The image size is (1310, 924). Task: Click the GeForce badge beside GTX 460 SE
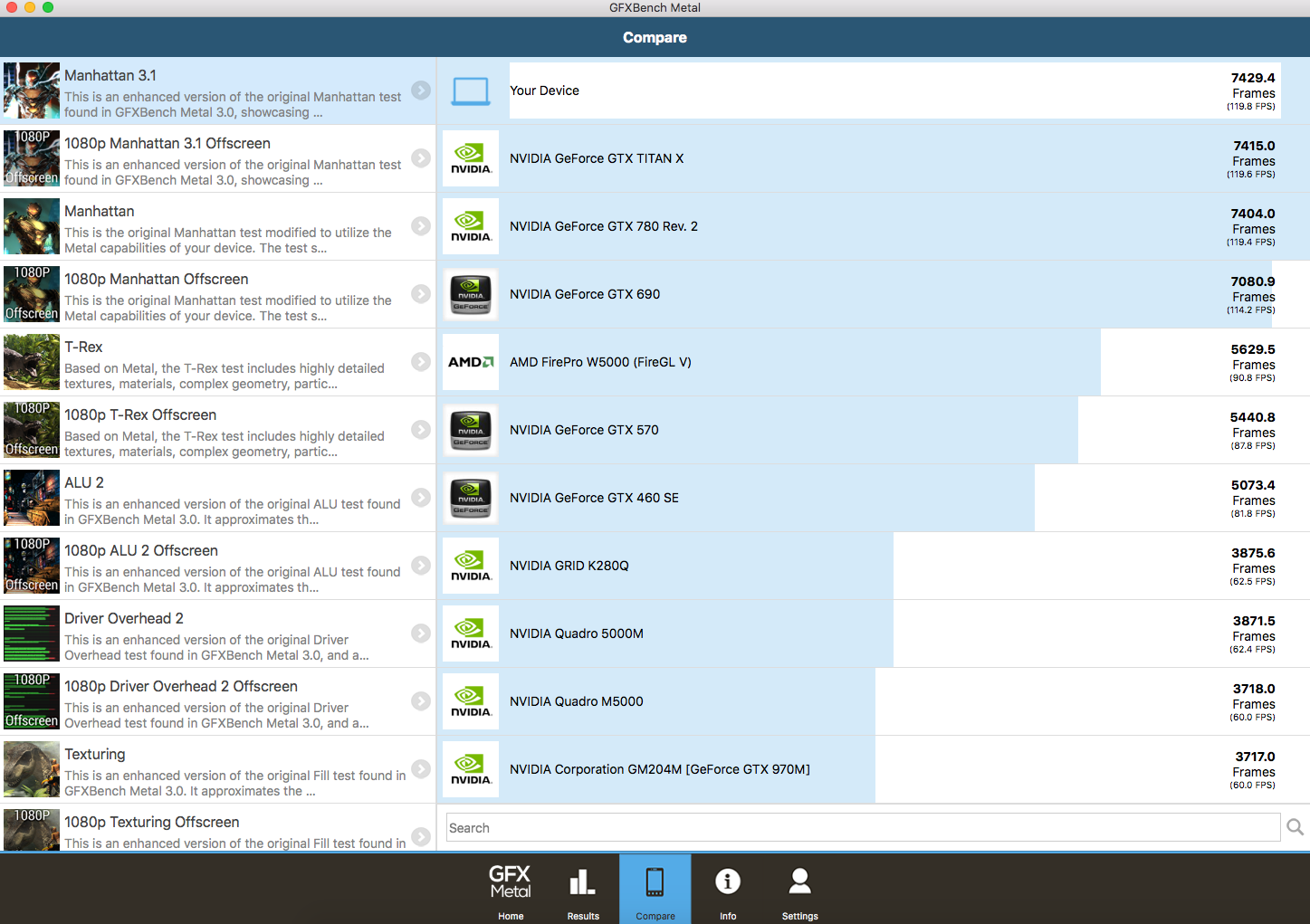[470, 498]
